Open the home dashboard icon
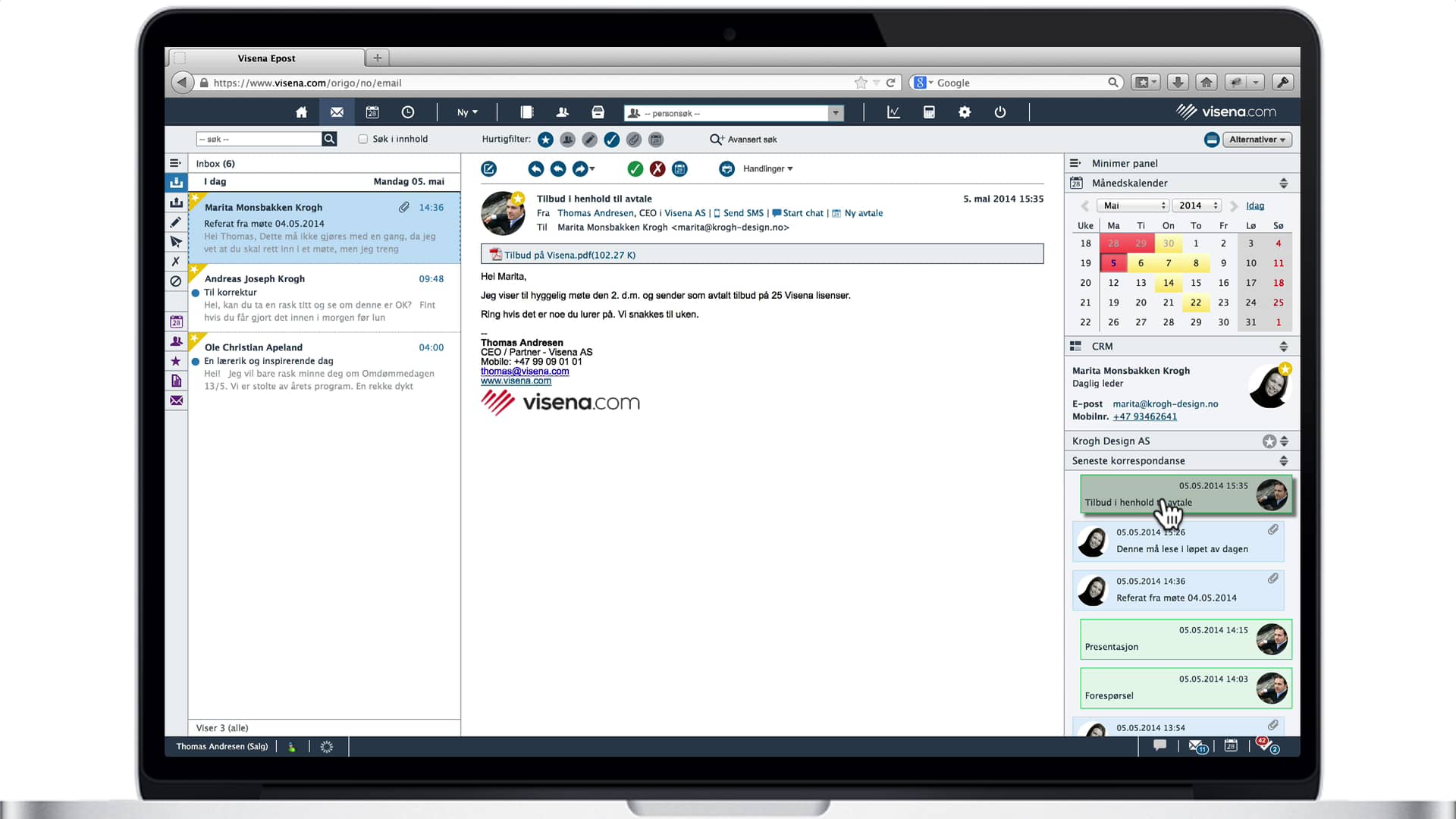1456x819 pixels. (301, 112)
